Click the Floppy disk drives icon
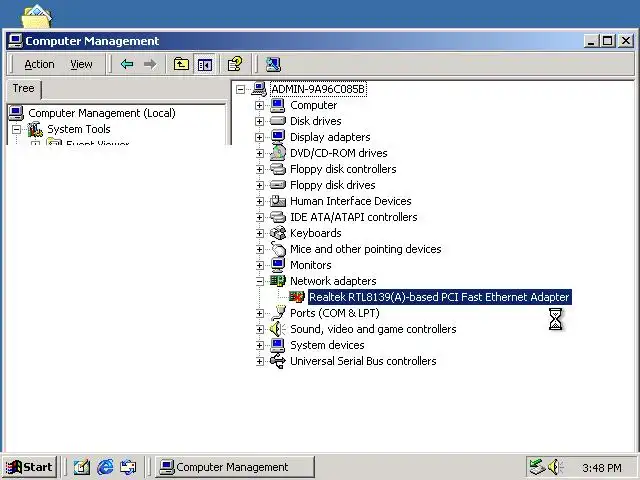 tap(278, 185)
